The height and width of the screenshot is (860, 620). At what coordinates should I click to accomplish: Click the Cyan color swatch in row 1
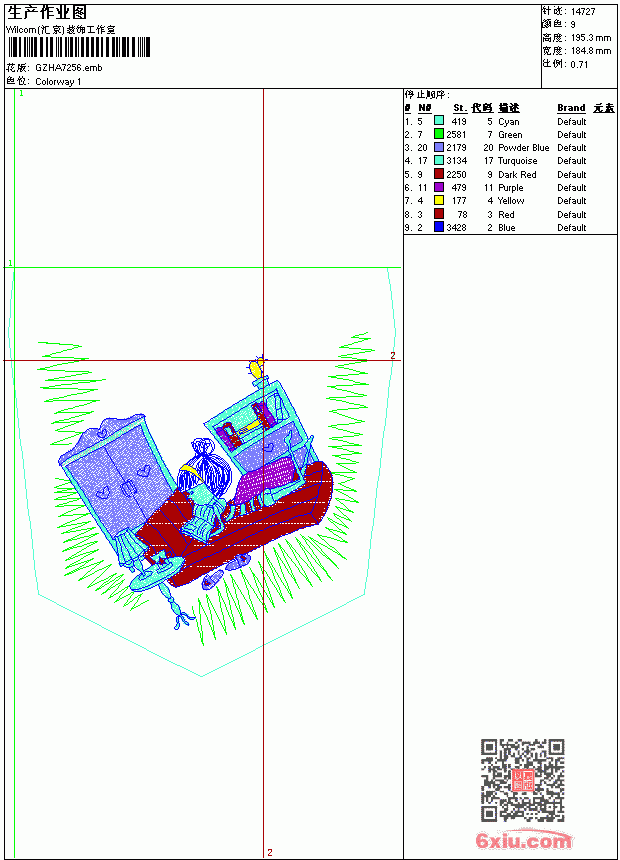click(x=439, y=121)
